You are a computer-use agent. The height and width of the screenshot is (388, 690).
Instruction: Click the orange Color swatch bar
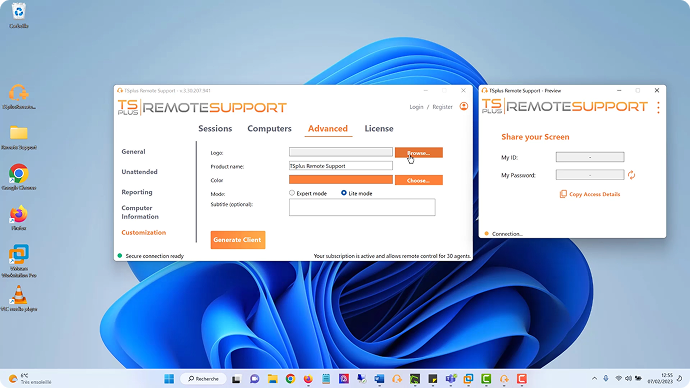[341, 180]
